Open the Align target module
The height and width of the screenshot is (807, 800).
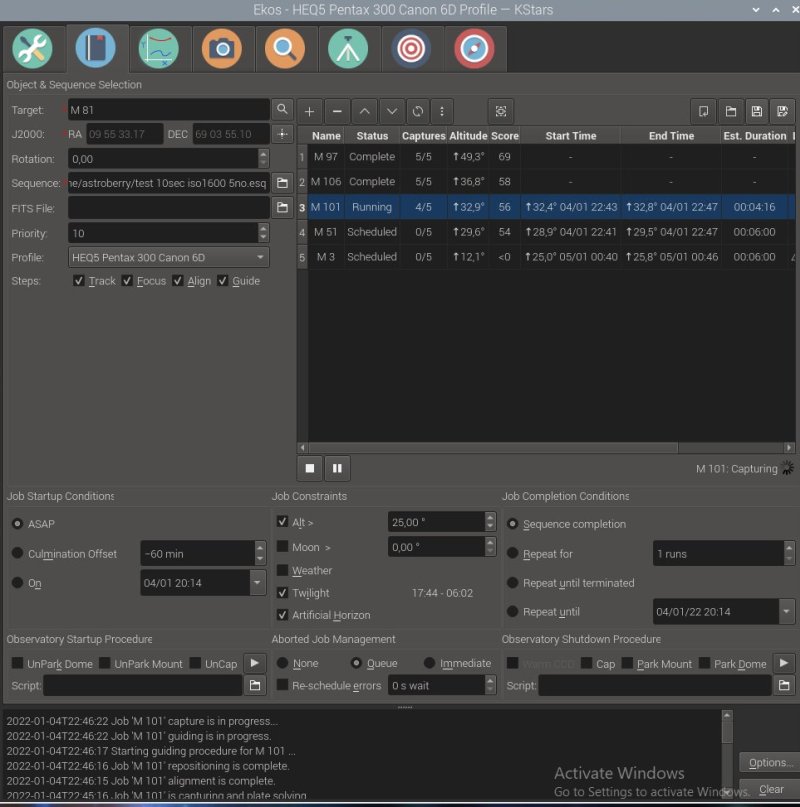click(411, 49)
